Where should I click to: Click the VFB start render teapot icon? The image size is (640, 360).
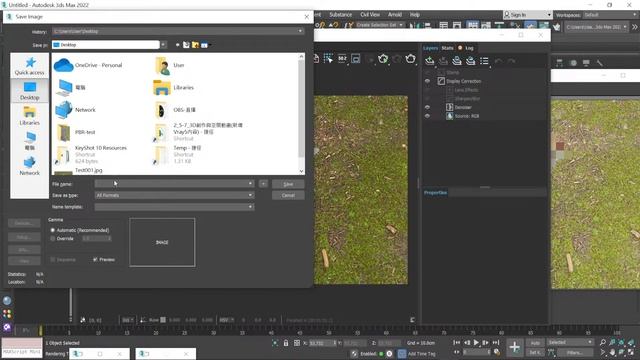(x=410, y=59)
